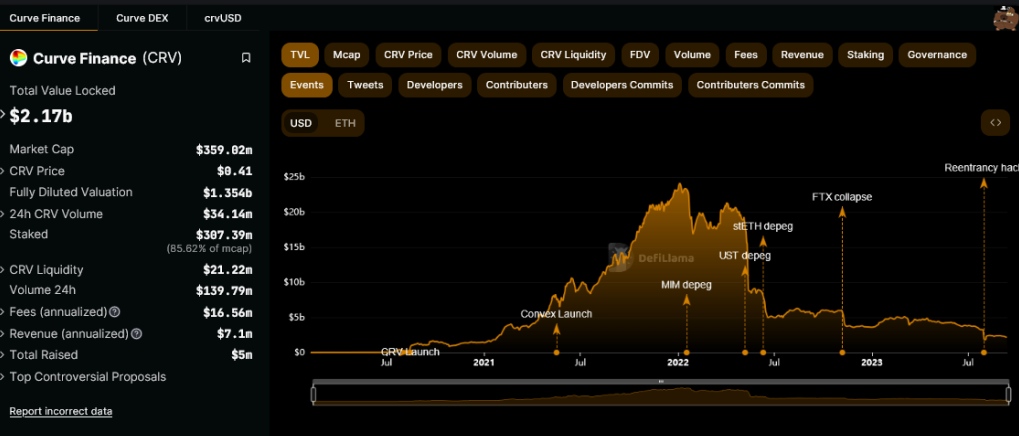This screenshot has height=436, width=1019.
Task: Click the Revenue info question mark icon
Action: tap(136, 334)
